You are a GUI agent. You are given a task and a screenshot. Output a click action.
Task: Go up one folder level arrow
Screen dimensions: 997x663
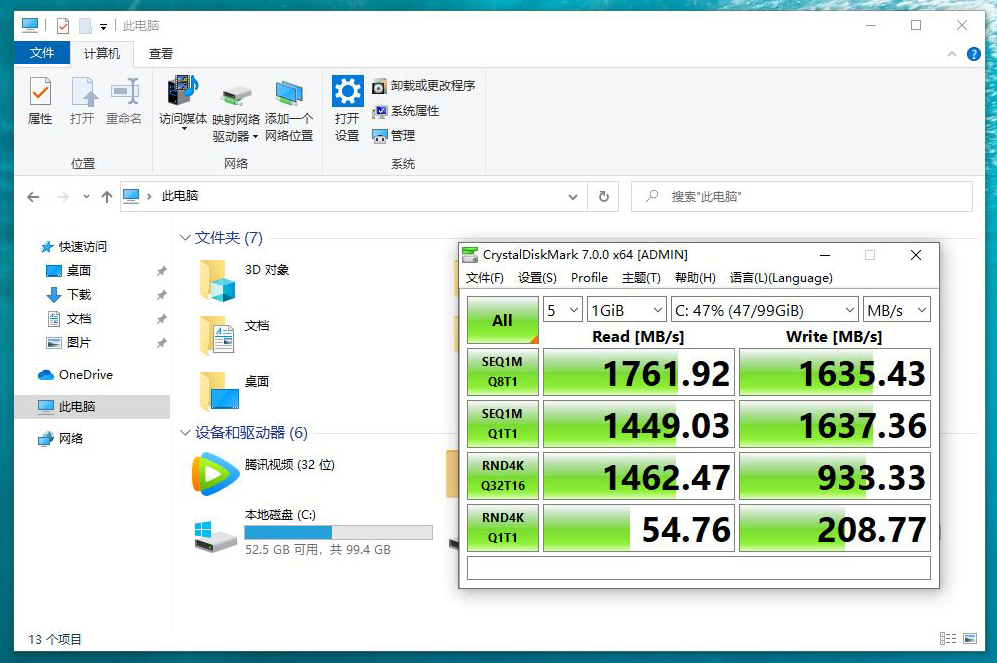(x=107, y=197)
